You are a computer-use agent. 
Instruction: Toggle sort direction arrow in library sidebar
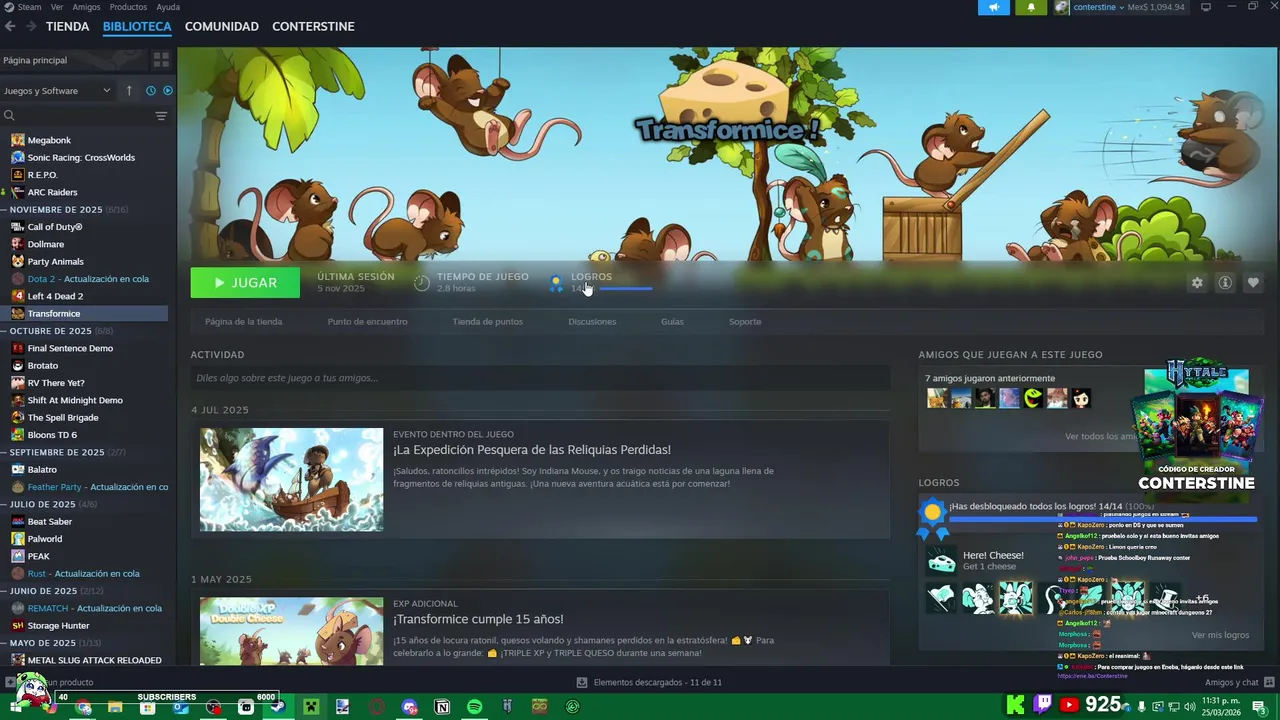coord(129,91)
